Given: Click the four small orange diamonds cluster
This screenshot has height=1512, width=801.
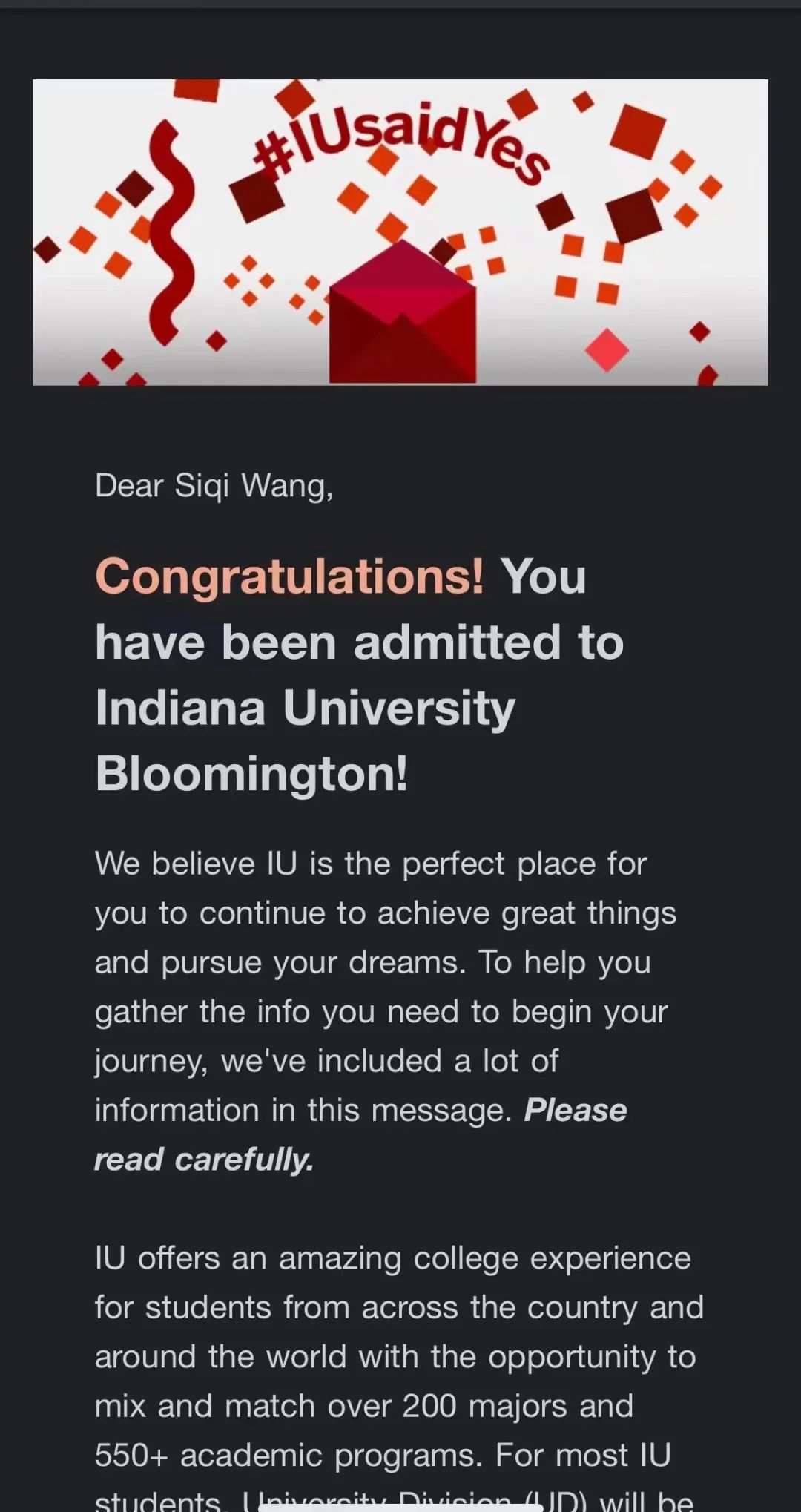Looking at the screenshot, I should 249,281.
